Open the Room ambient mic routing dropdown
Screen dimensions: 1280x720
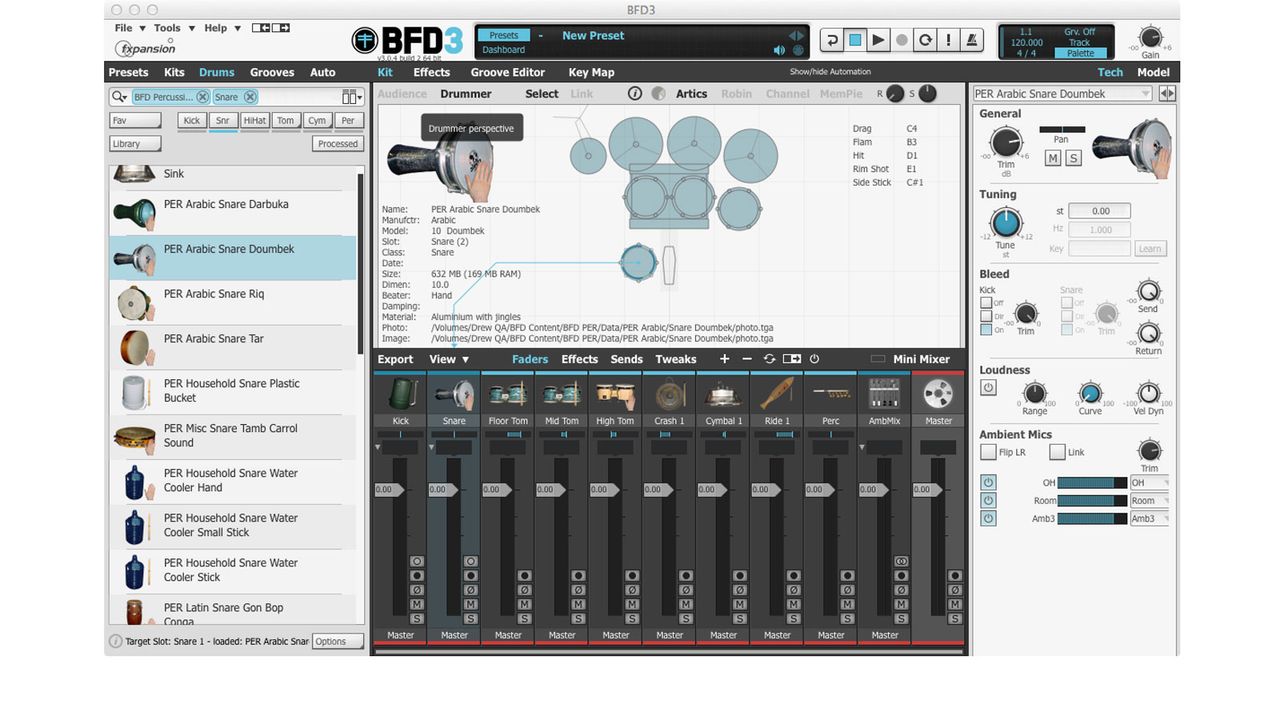point(1149,501)
